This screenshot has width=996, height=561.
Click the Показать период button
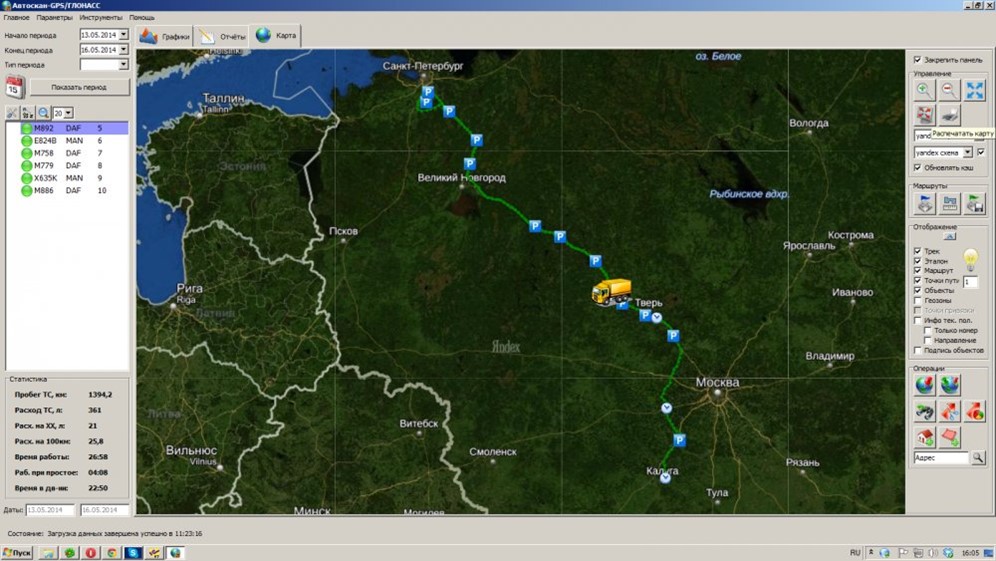point(79,87)
